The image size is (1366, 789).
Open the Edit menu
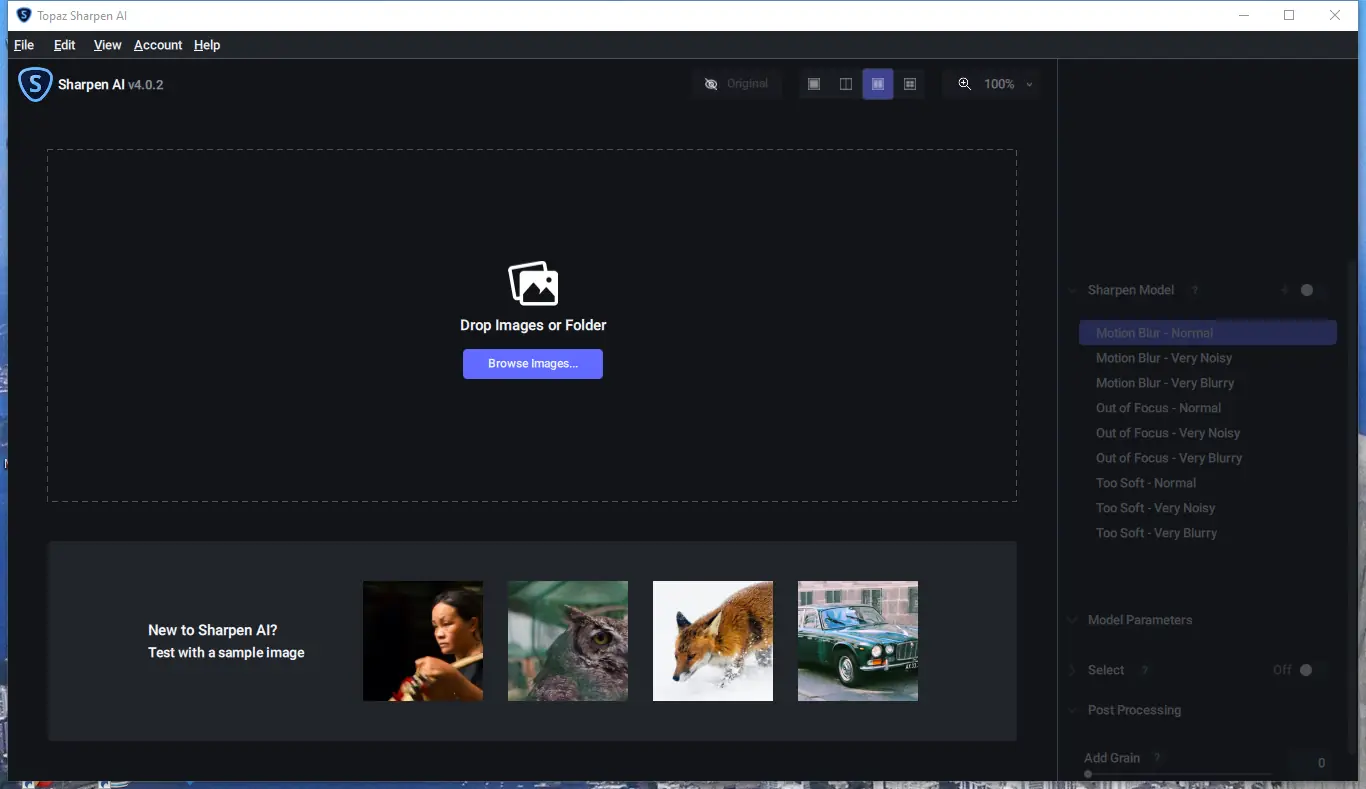[65, 45]
